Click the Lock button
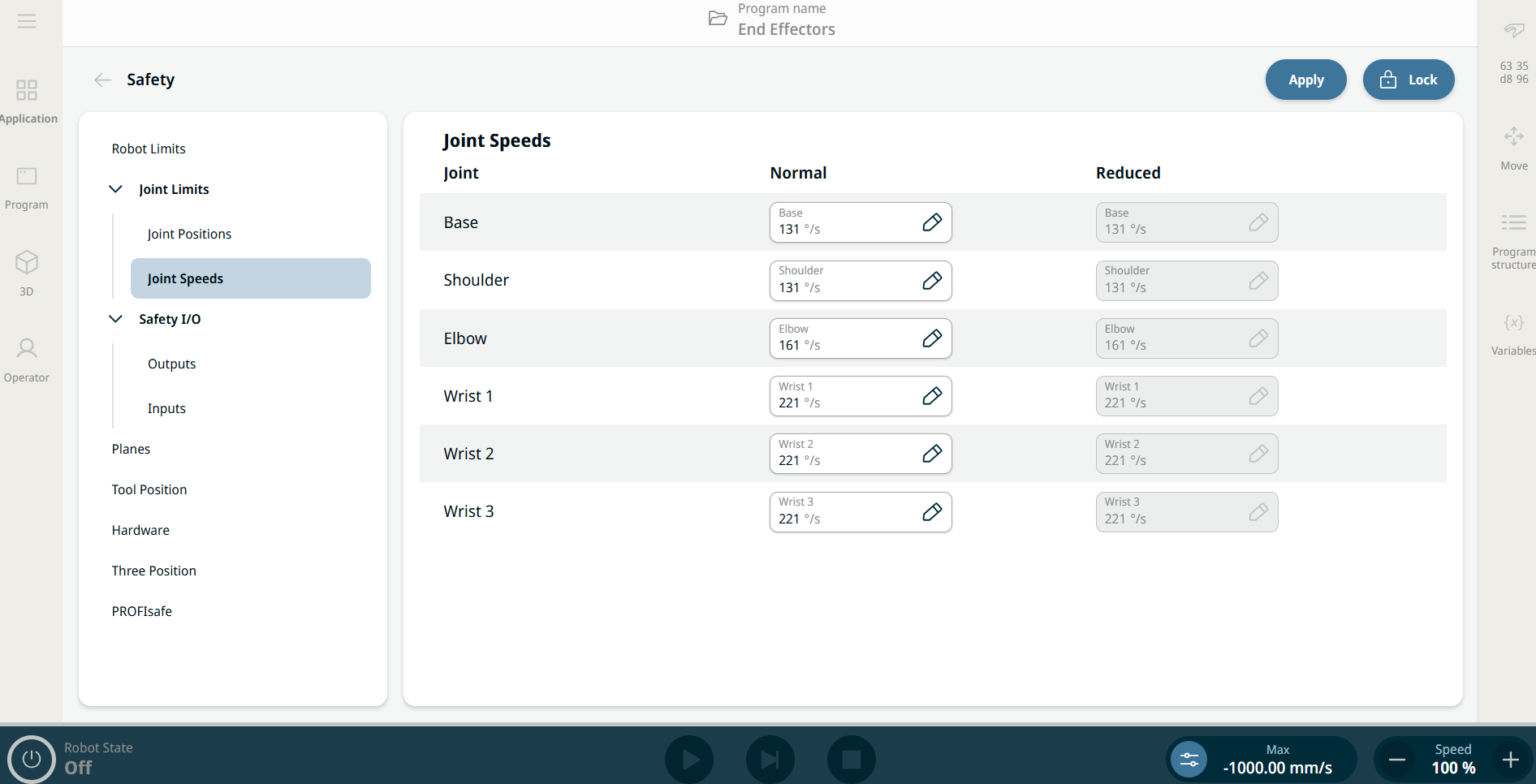Screen dimensions: 1536x784 click(1408, 80)
